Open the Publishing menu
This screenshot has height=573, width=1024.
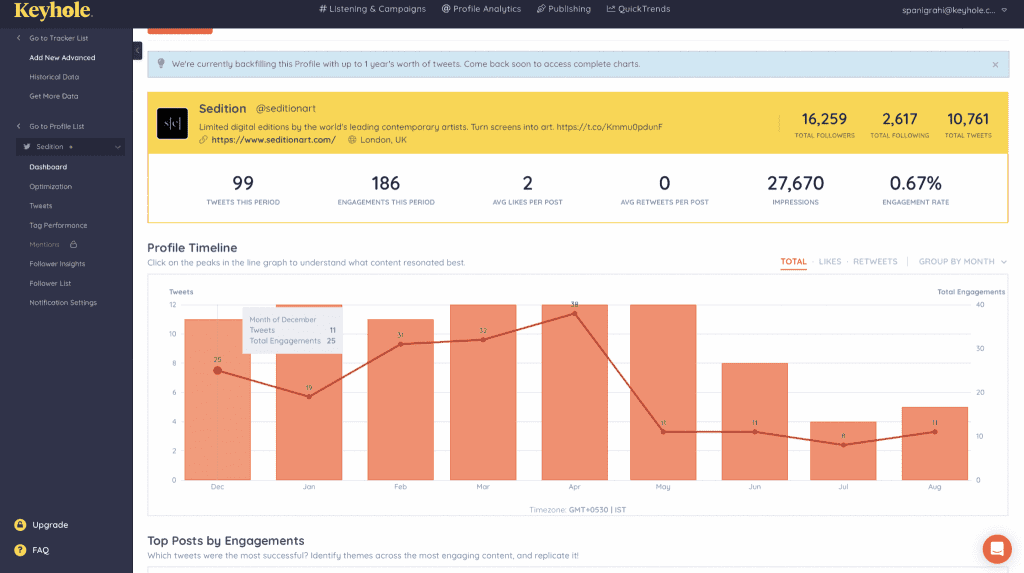(564, 9)
